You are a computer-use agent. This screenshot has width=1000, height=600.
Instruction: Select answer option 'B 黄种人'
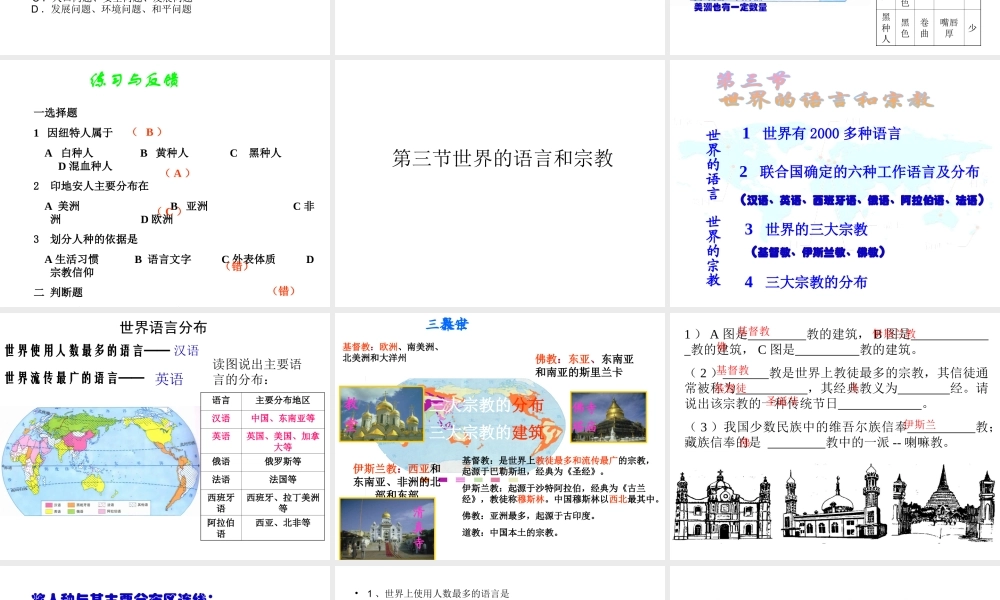click(164, 153)
